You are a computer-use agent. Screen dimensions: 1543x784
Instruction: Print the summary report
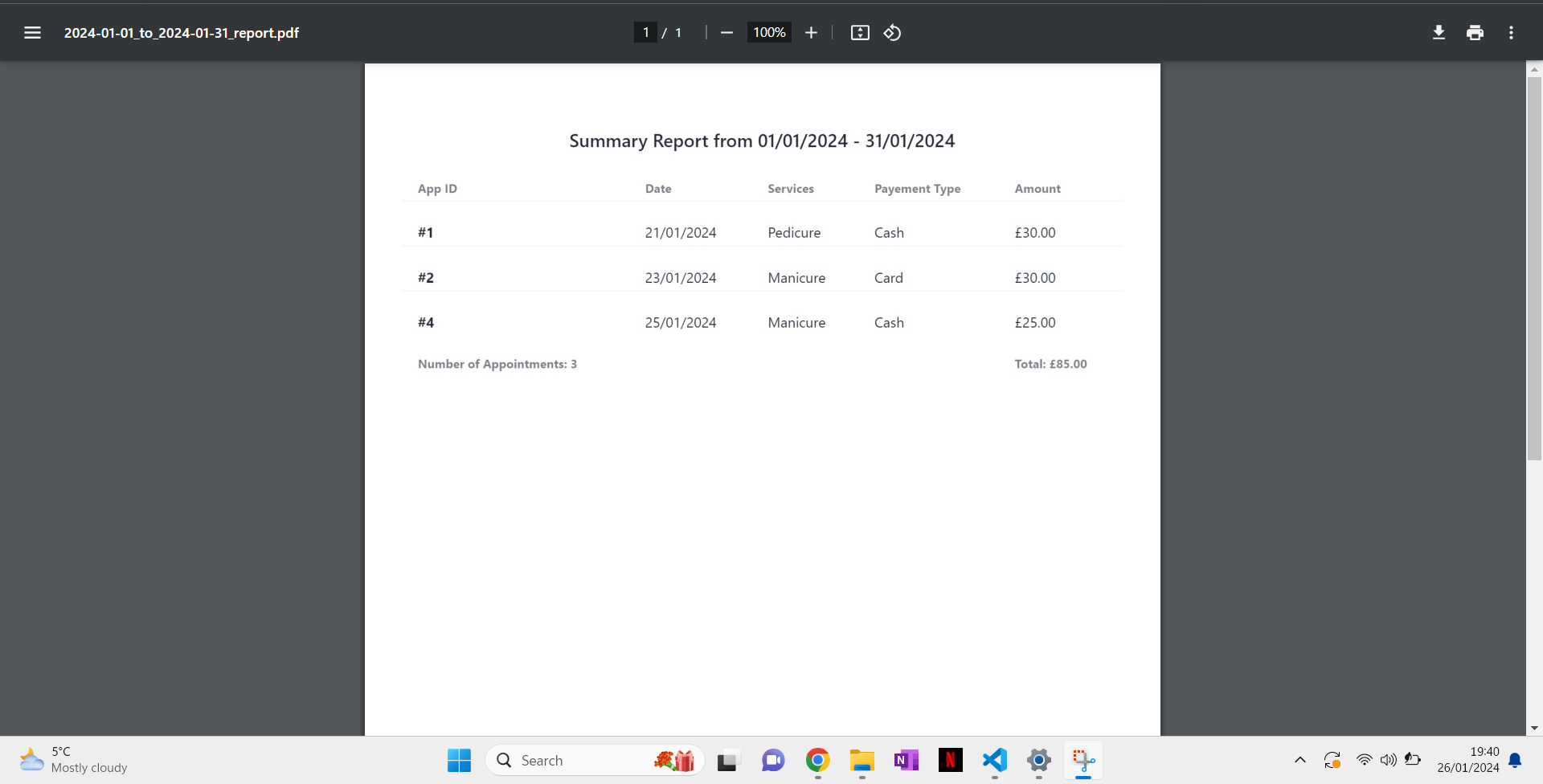[1475, 32]
